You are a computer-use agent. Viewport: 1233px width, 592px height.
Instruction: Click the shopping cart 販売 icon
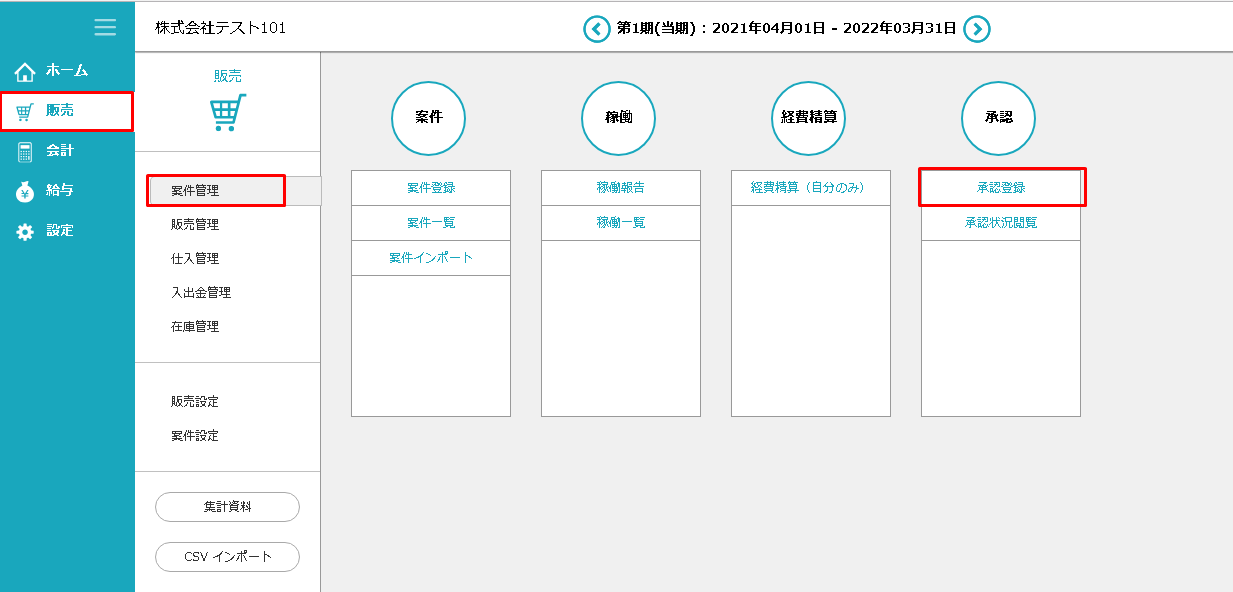click(228, 113)
